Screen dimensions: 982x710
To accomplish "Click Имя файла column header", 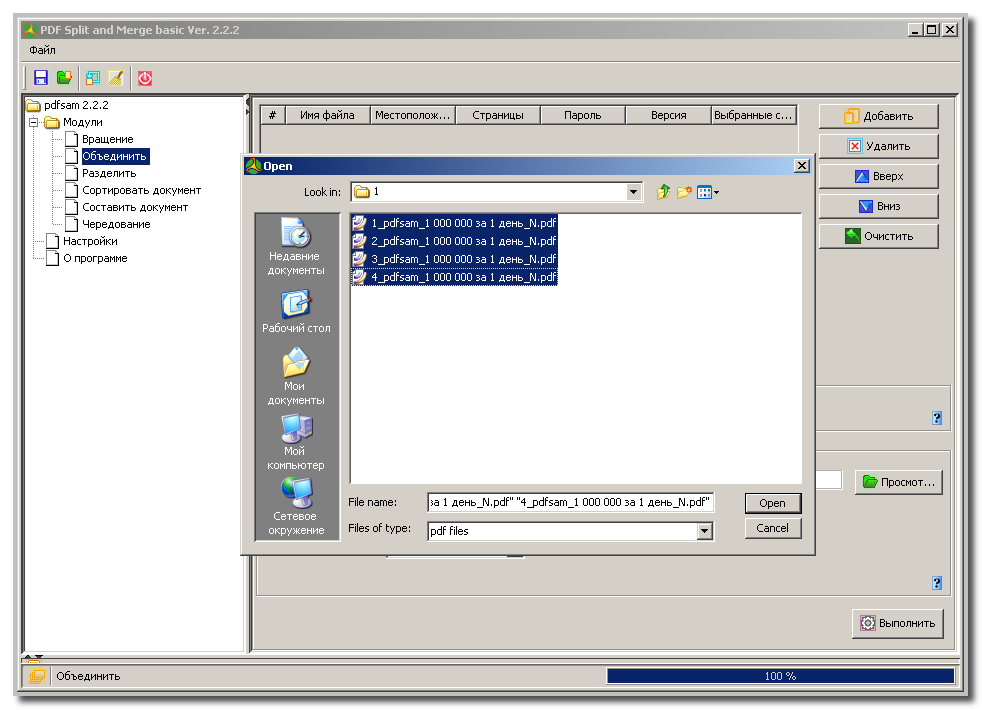I will (x=328, y=115).
